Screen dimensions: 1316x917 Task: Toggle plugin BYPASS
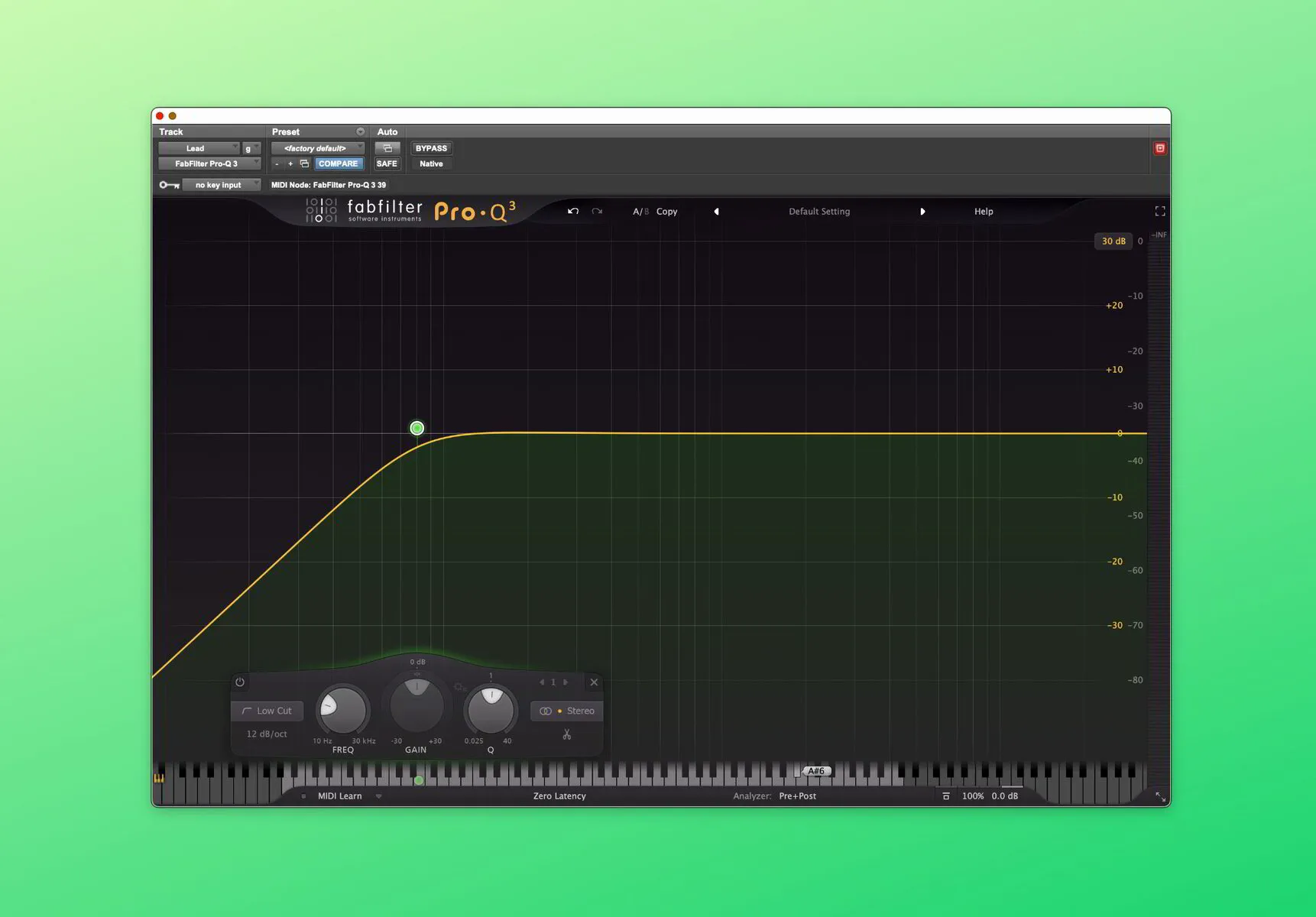[x=431, y=148]
